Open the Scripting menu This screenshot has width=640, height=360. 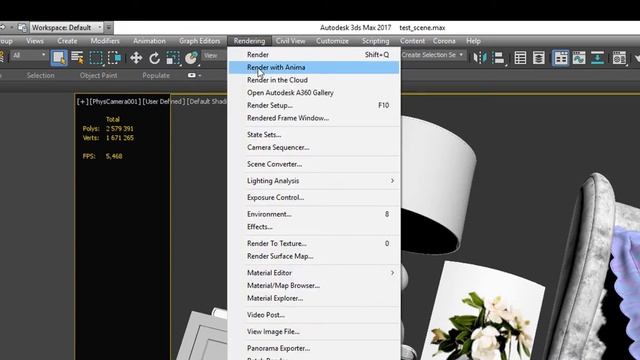376,41
